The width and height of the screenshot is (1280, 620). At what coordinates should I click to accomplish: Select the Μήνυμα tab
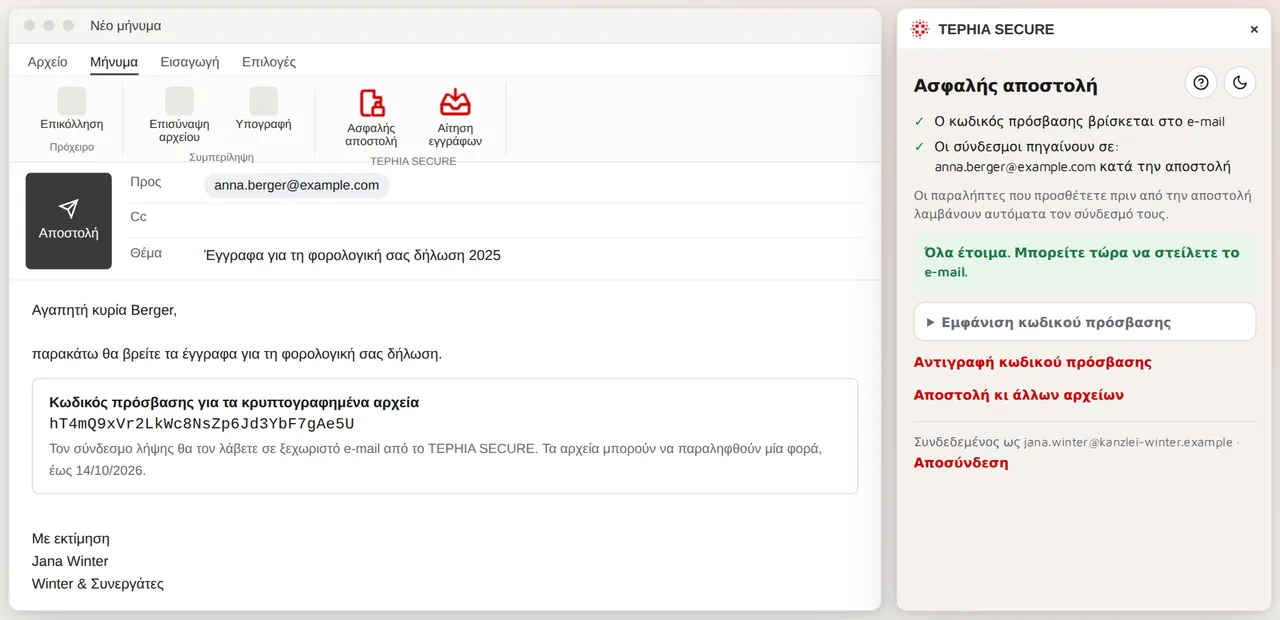point(114,62)
